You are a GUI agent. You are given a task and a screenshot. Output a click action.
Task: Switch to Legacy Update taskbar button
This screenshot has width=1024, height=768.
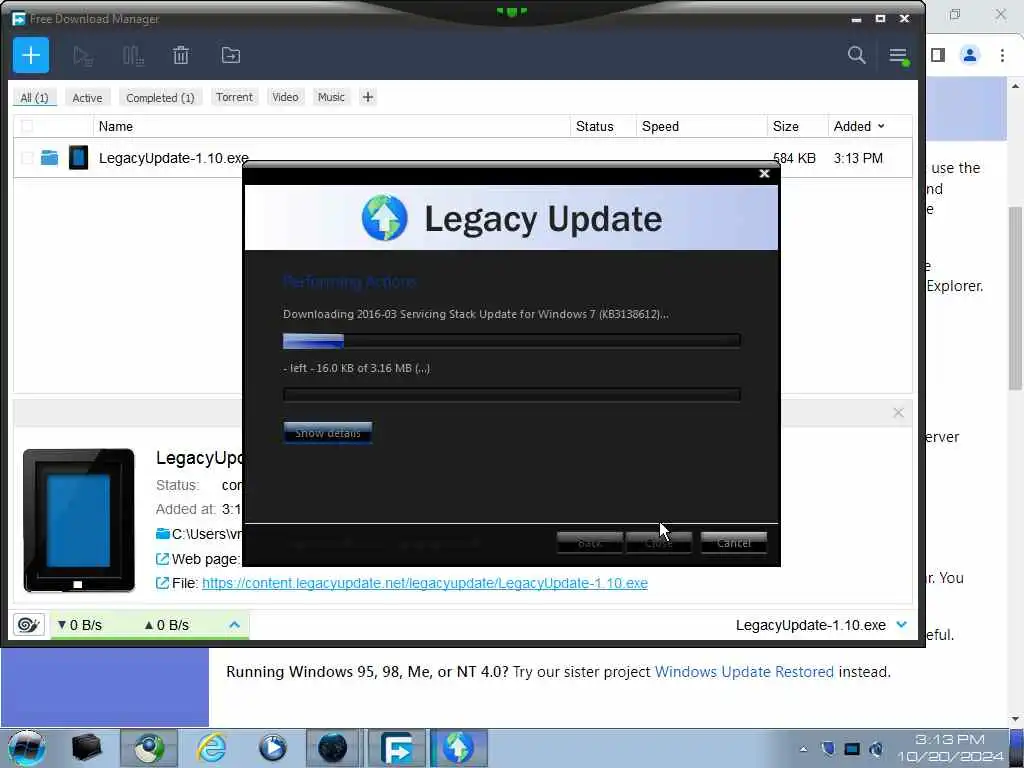(458, 748)
